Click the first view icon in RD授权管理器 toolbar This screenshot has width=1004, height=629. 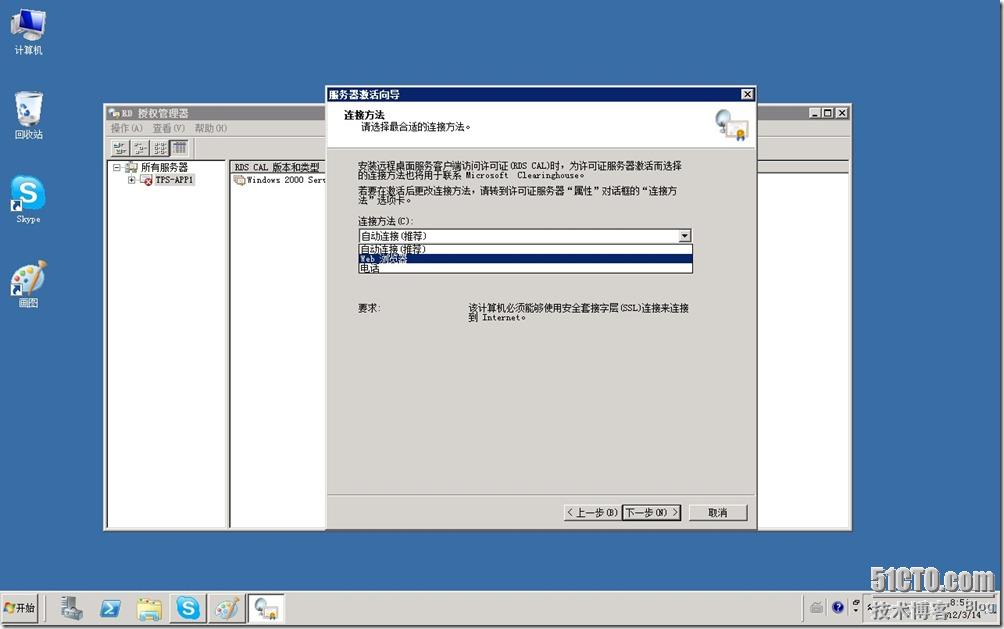pyautogui.click(x=120, y=148)
